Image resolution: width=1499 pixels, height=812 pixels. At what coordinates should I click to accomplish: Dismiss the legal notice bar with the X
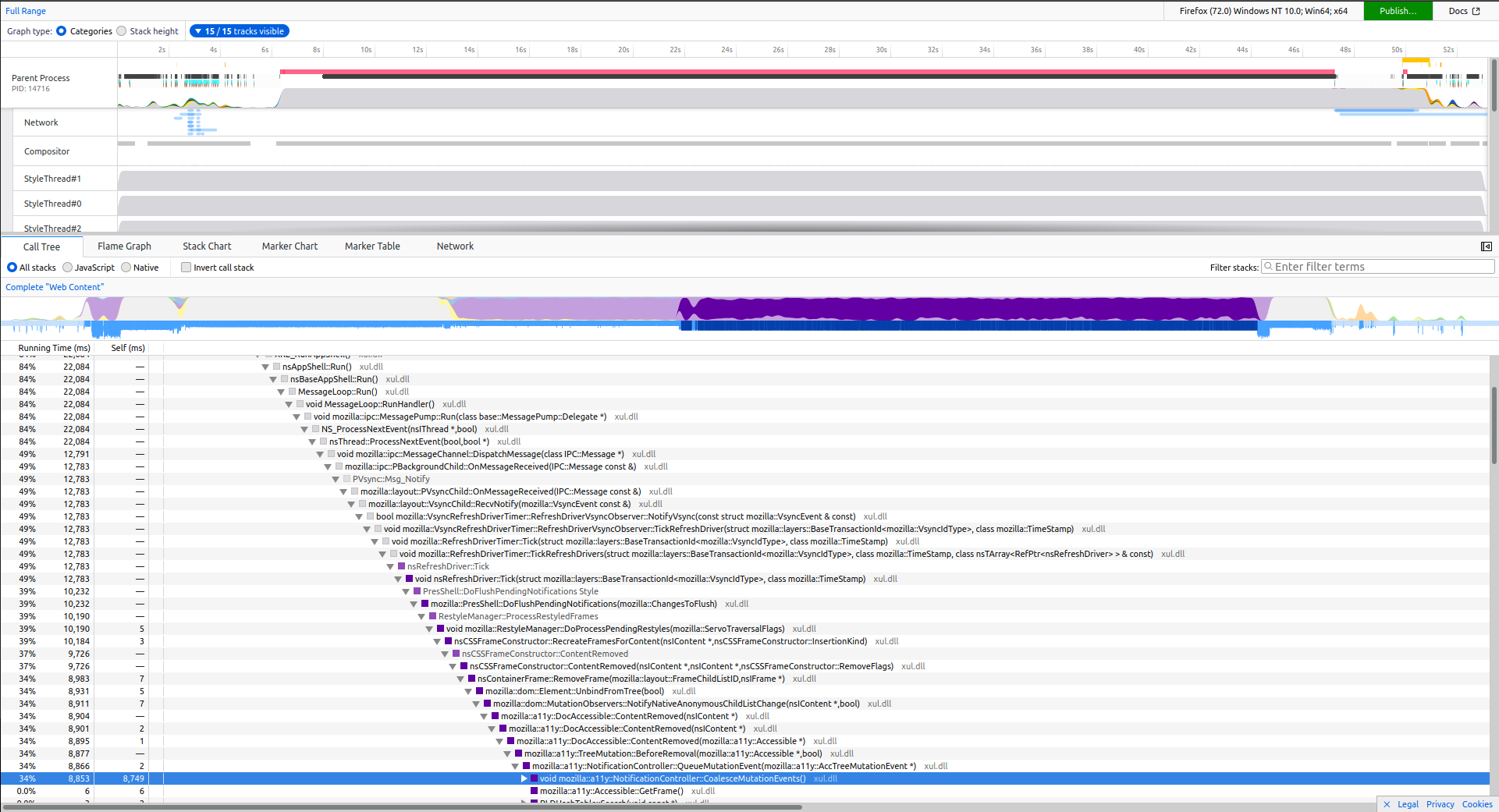pos(1387,804)
